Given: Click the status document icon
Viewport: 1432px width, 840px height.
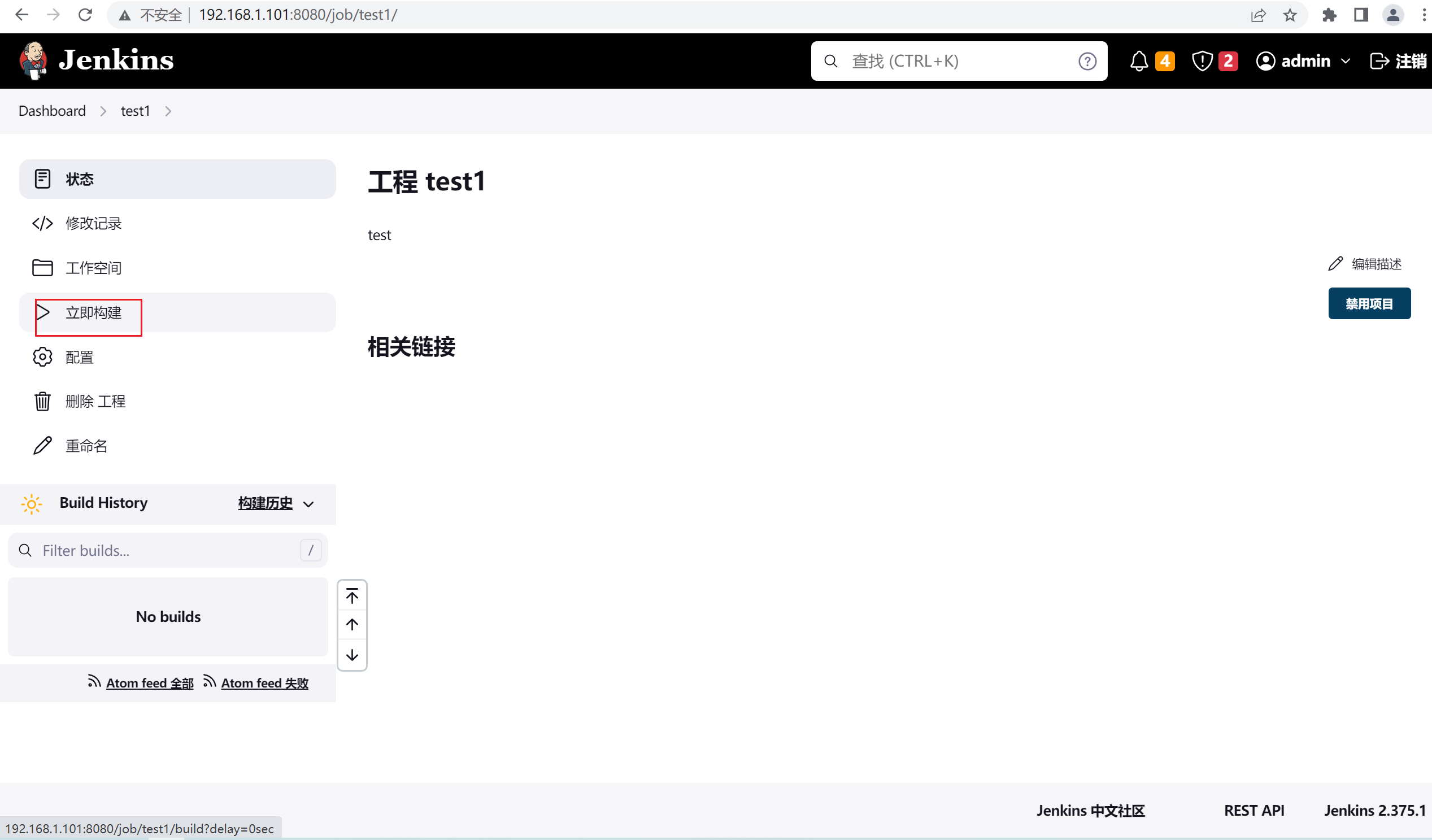Looking at the screenshot, I should pos(42,179).
